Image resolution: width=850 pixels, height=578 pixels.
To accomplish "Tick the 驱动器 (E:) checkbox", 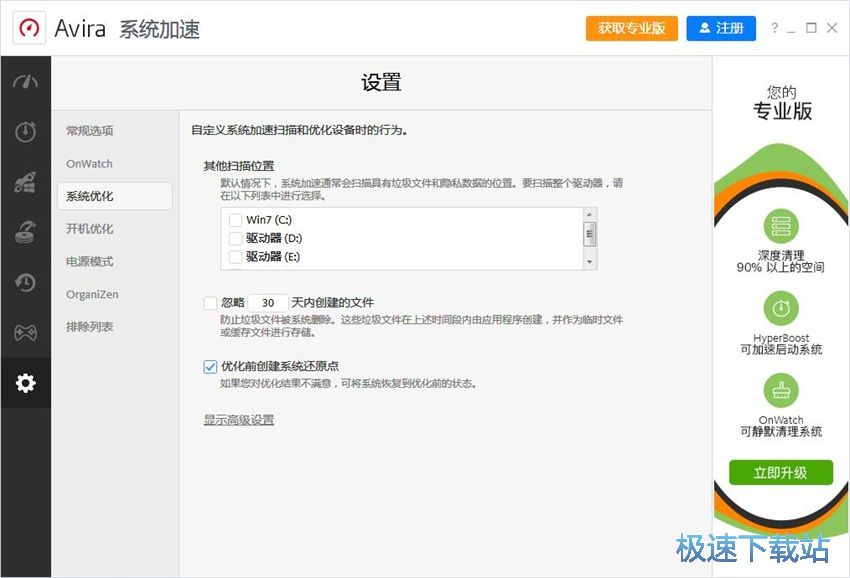I will tap(235, 257).
